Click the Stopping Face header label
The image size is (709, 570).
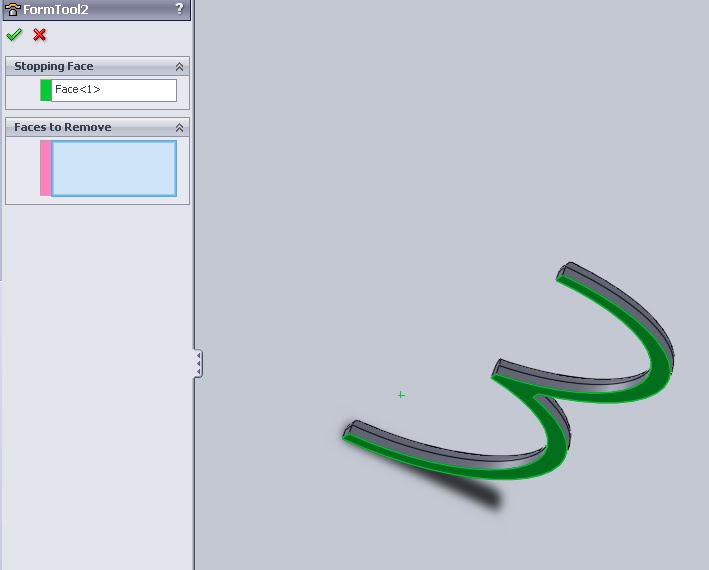(x=54, y=66)
